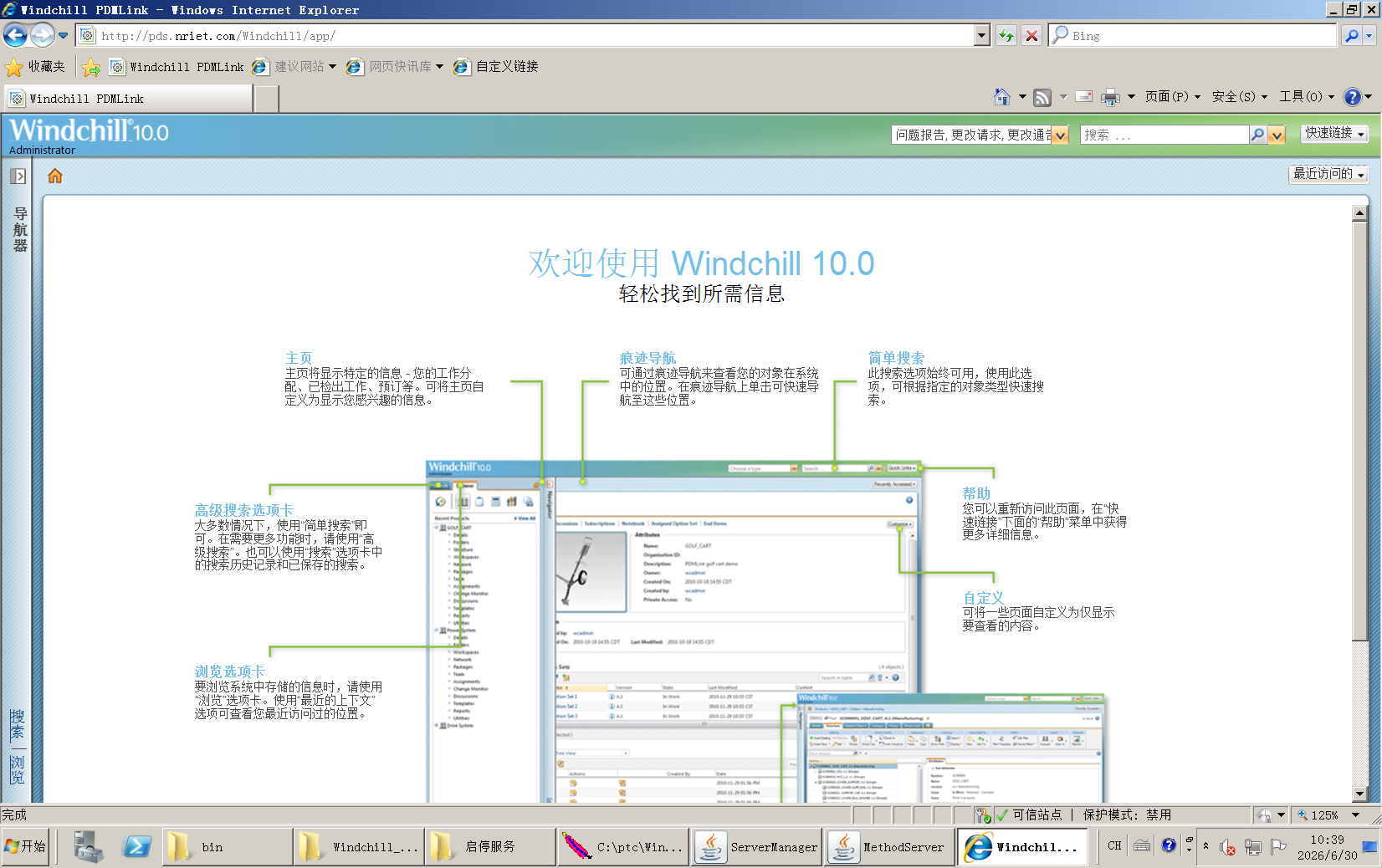The height and width of the screenshot is (868, 1382).
Task: Click page scrollbar down arrow
Action: pyautogui.click(x=1359, y=794)
